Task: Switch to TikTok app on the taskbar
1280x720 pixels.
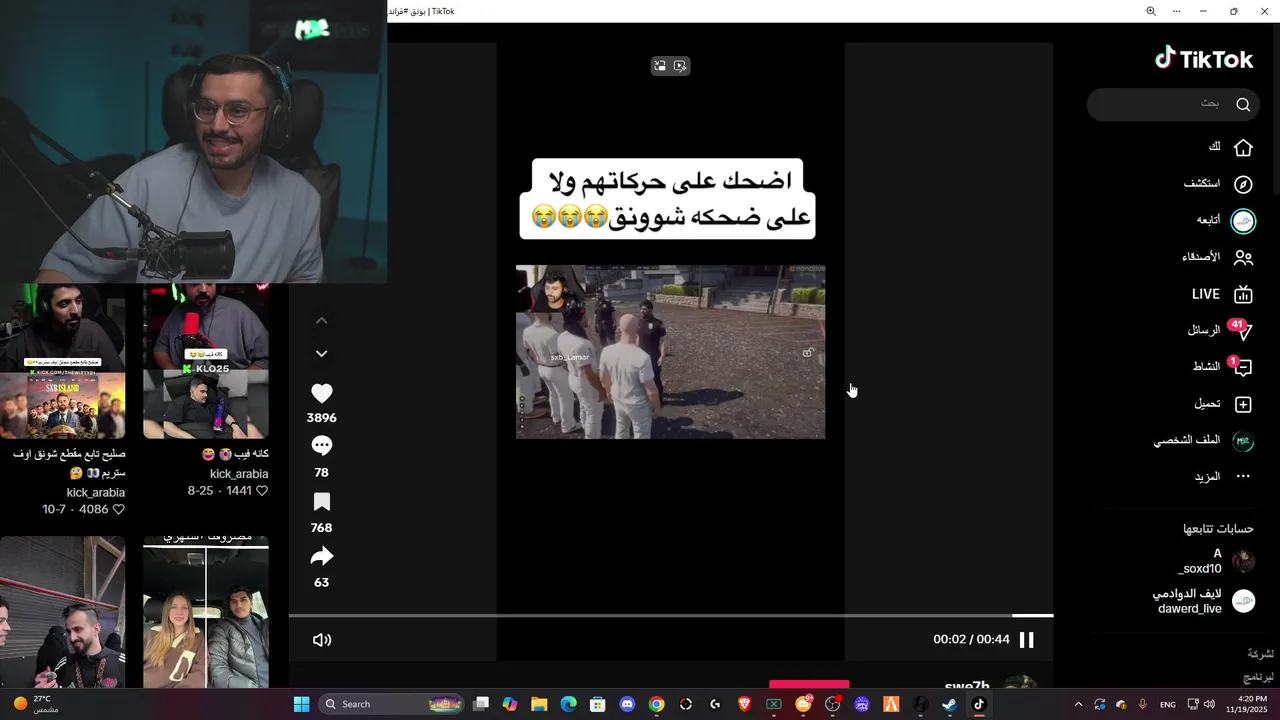Action: coord(979,704)
